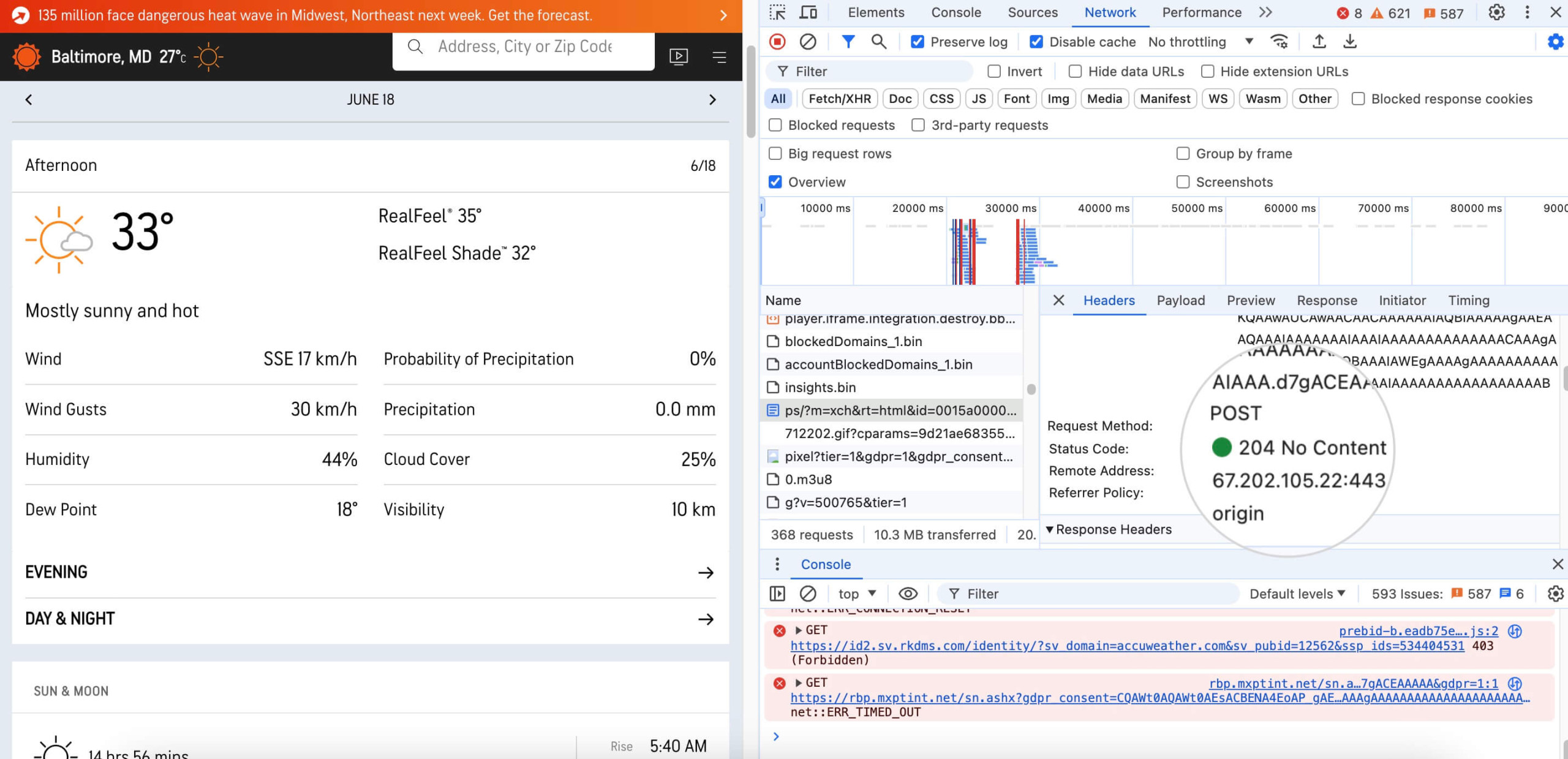Enable the Disable cache checkbox

(x=1037, y=41)
